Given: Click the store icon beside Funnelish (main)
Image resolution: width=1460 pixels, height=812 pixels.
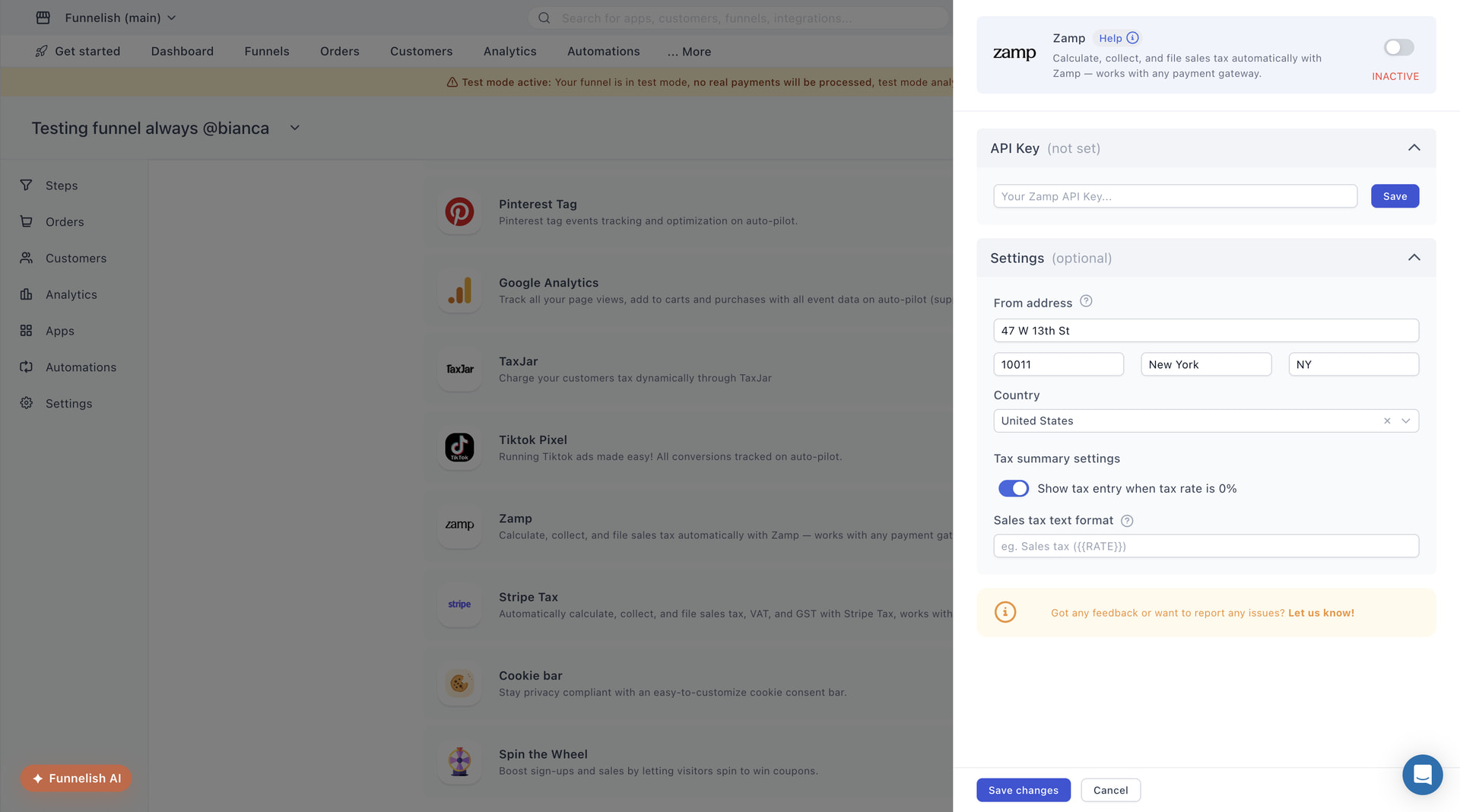Looking at the screenshot, I should pos(43,17).
